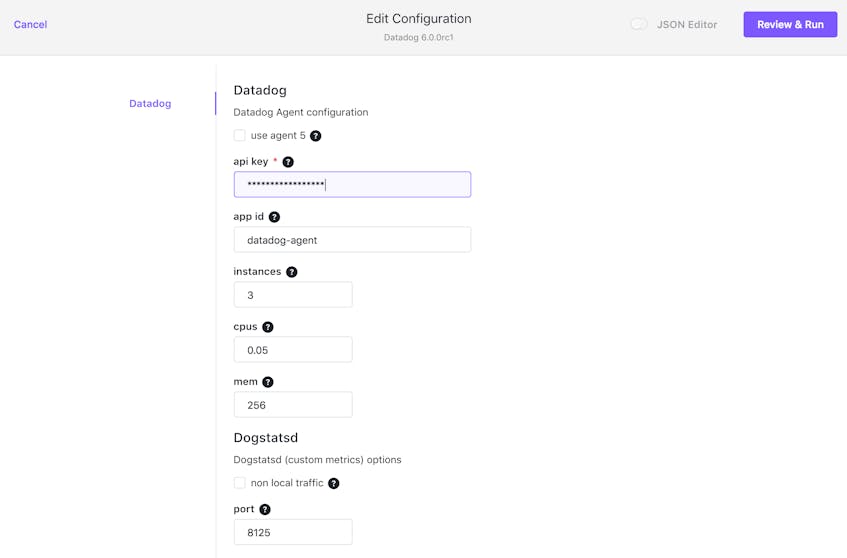847x558 pixels.
Task: Click the Review & Run button
Action: tap(790, 24)
